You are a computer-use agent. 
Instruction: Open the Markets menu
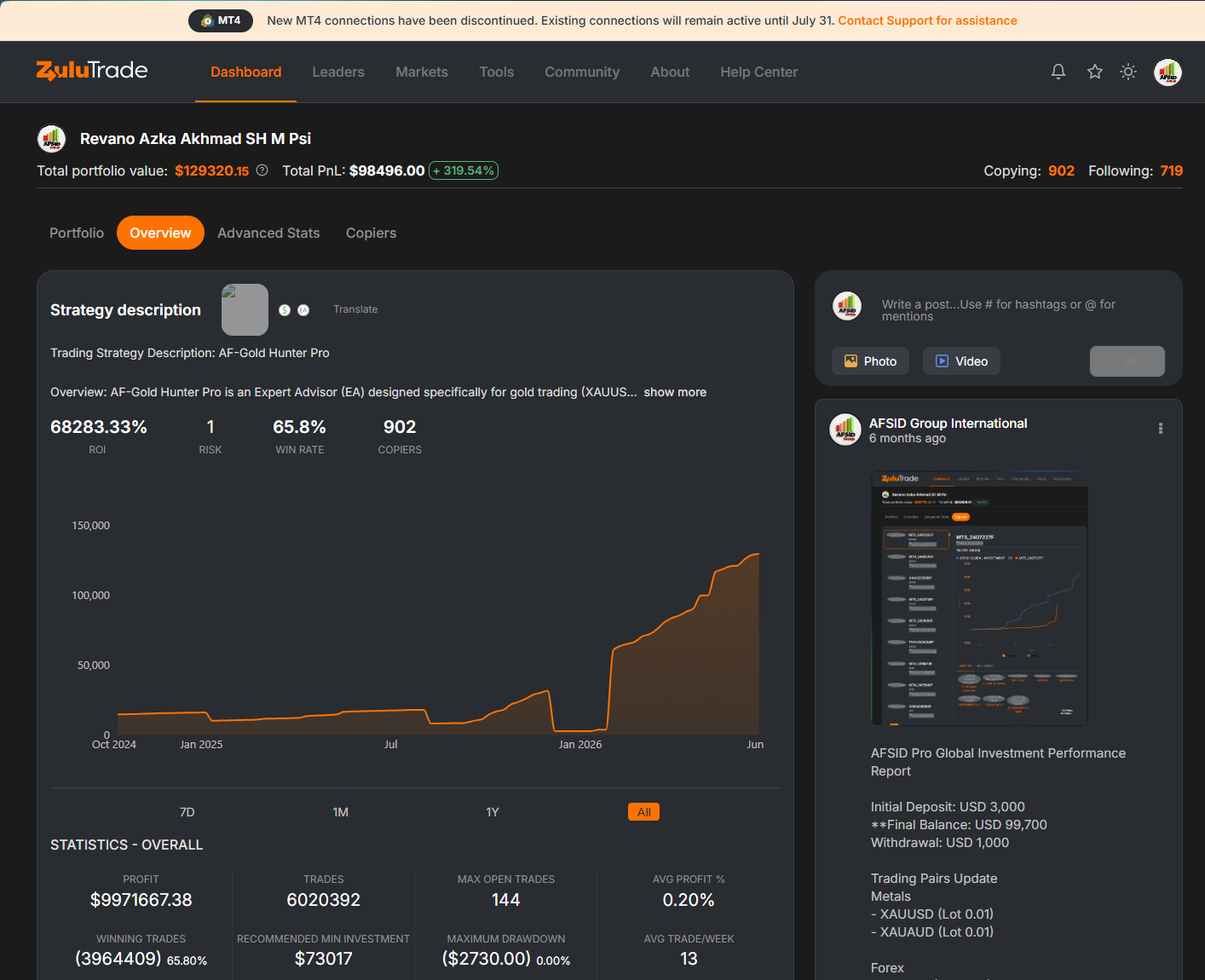(x=422, y=72)
